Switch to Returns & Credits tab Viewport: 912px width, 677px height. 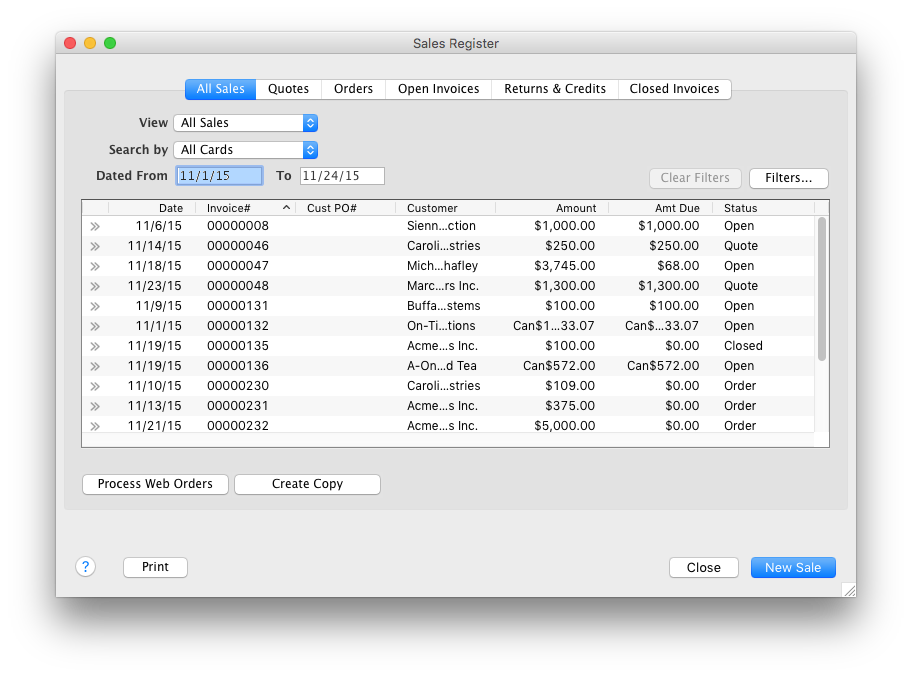click(555, 89)
